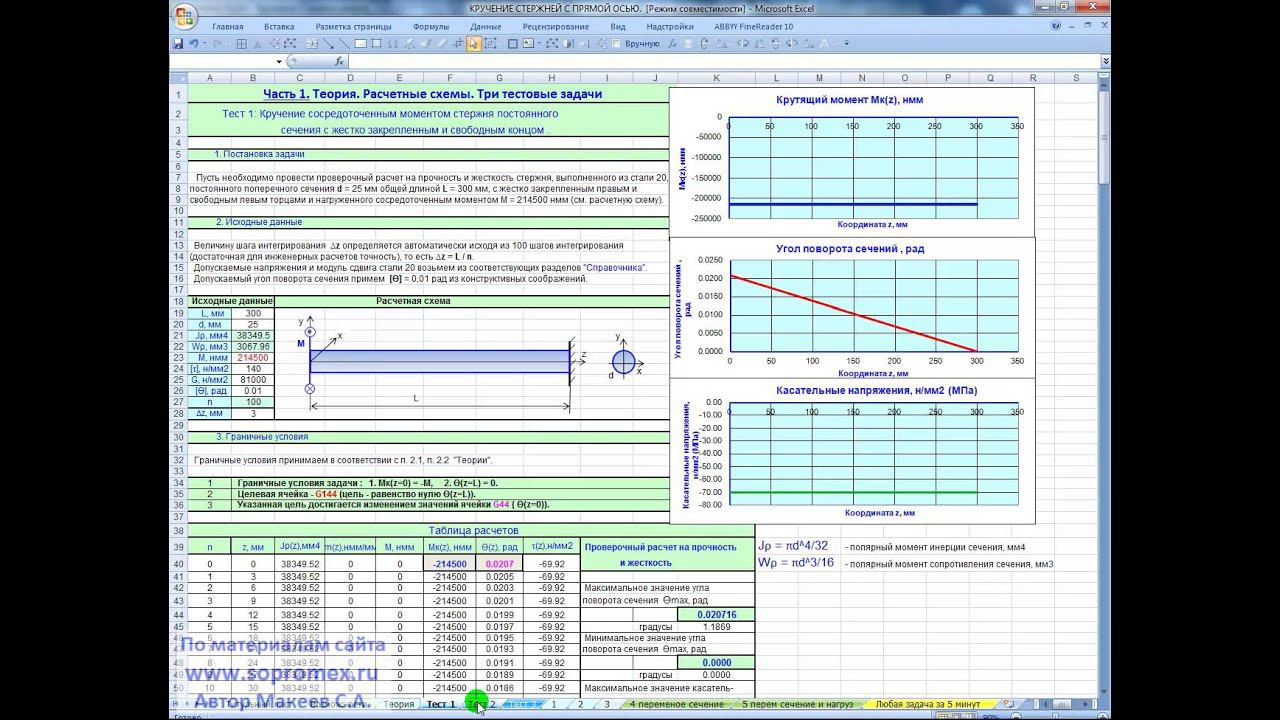Open the Name Box dropdown arrow
Image resolution: width=1280 pixels, height=720 pixels.
[x=279, y=61]
